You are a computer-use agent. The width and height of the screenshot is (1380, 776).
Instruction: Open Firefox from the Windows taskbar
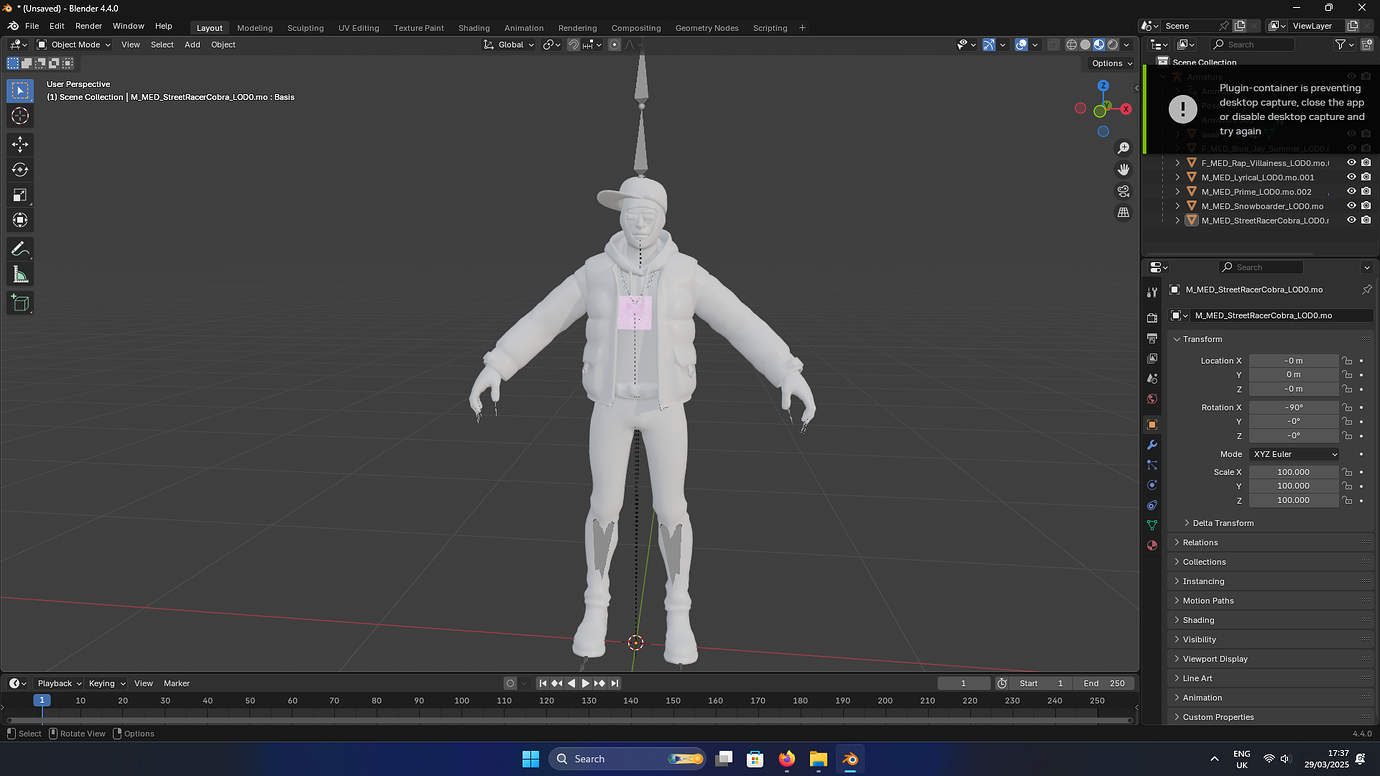point(787,759)
